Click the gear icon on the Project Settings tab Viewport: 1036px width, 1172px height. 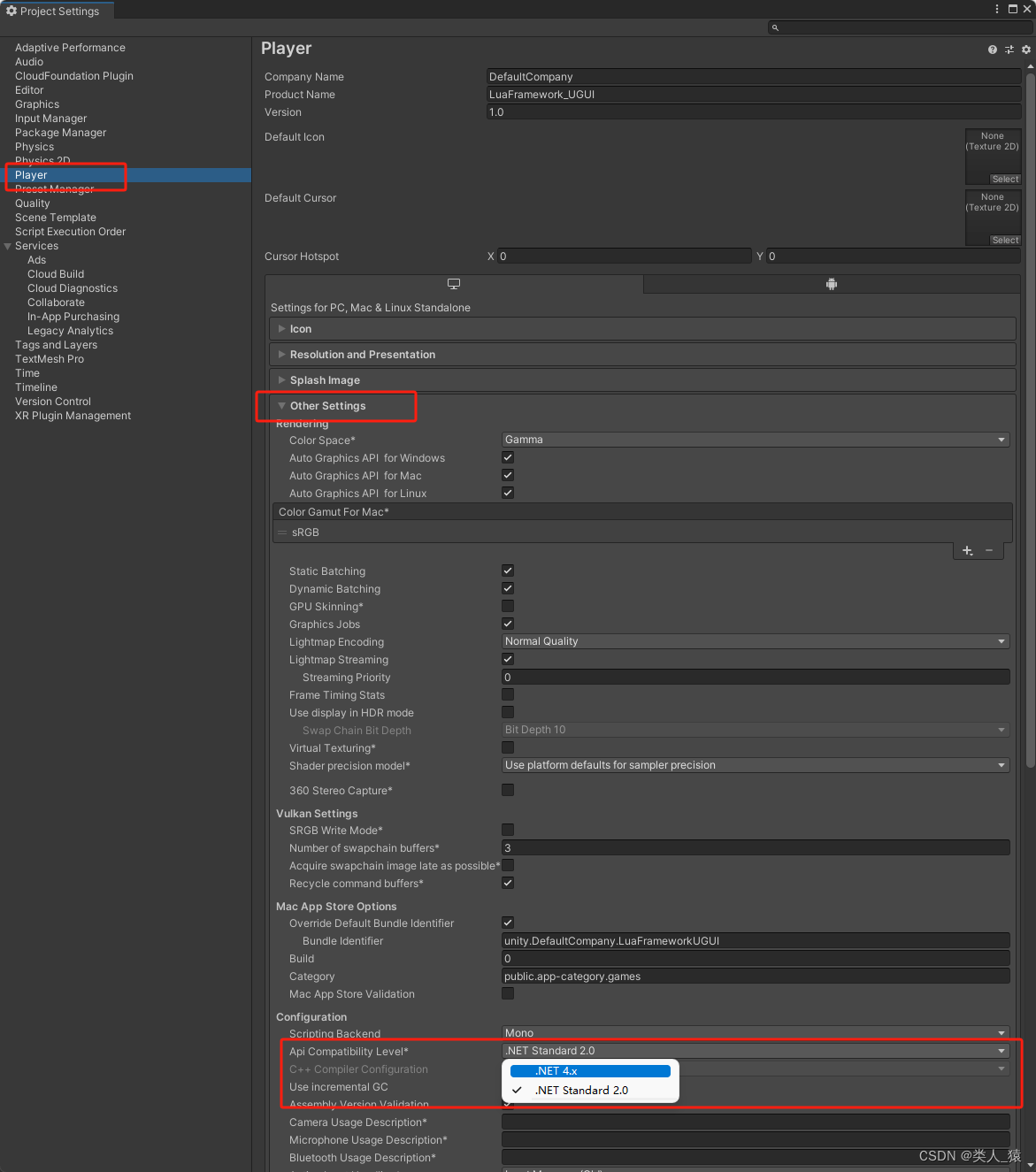click(x=12, y=11)
